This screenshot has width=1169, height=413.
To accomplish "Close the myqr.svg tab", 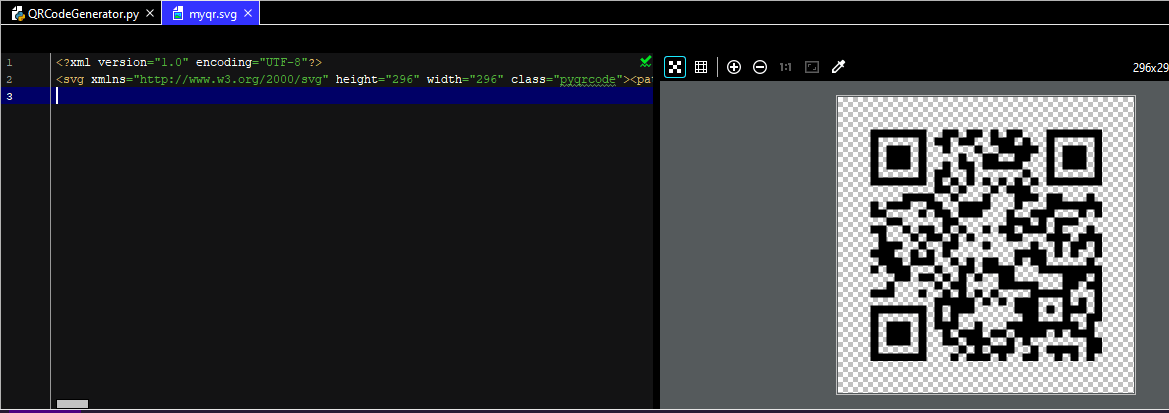I will point(248,13).
